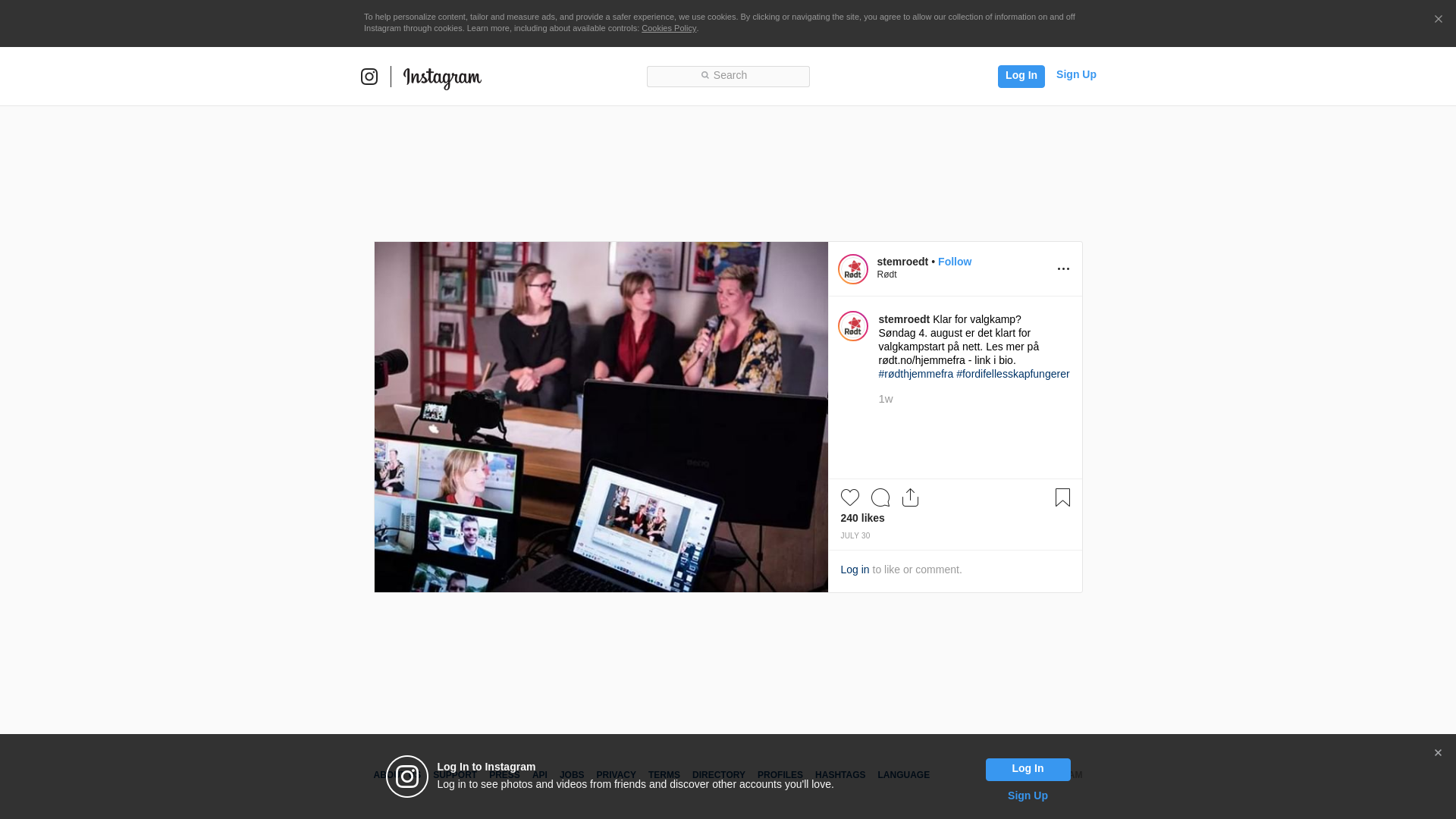Close the bottom login prompt banner

point(1438,753)
